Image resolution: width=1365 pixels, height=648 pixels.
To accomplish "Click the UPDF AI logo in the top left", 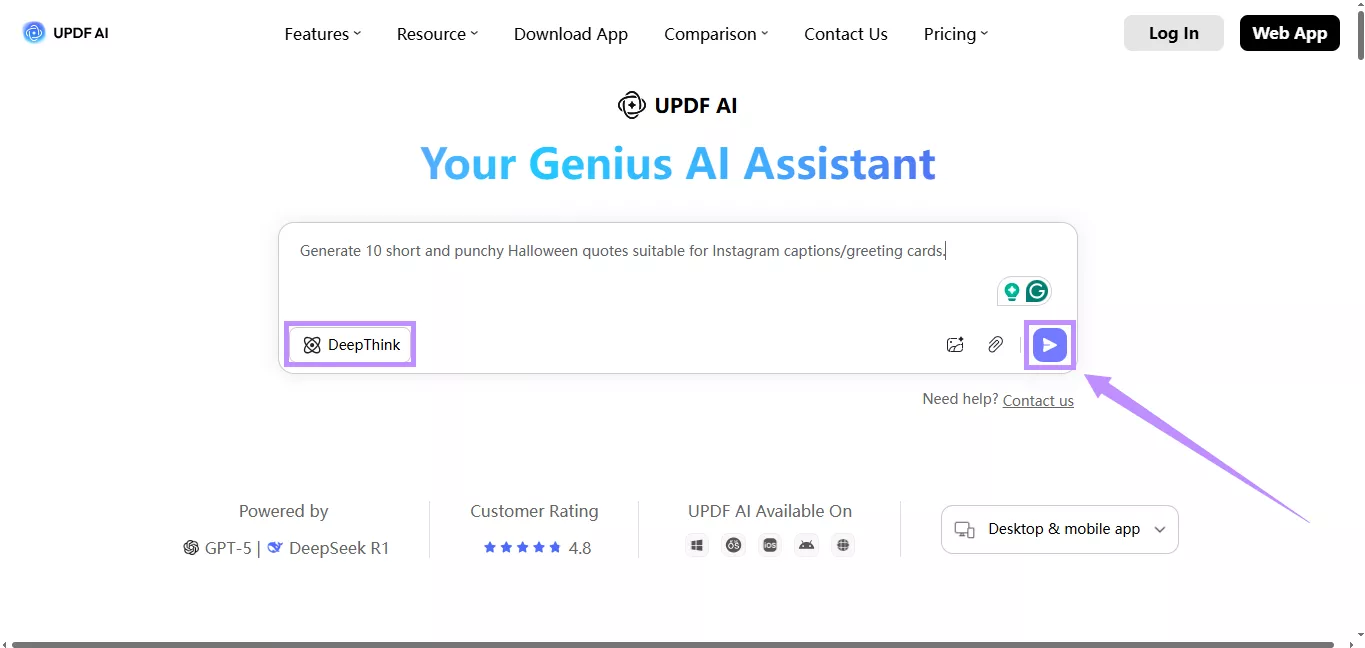I will [63, 32].
